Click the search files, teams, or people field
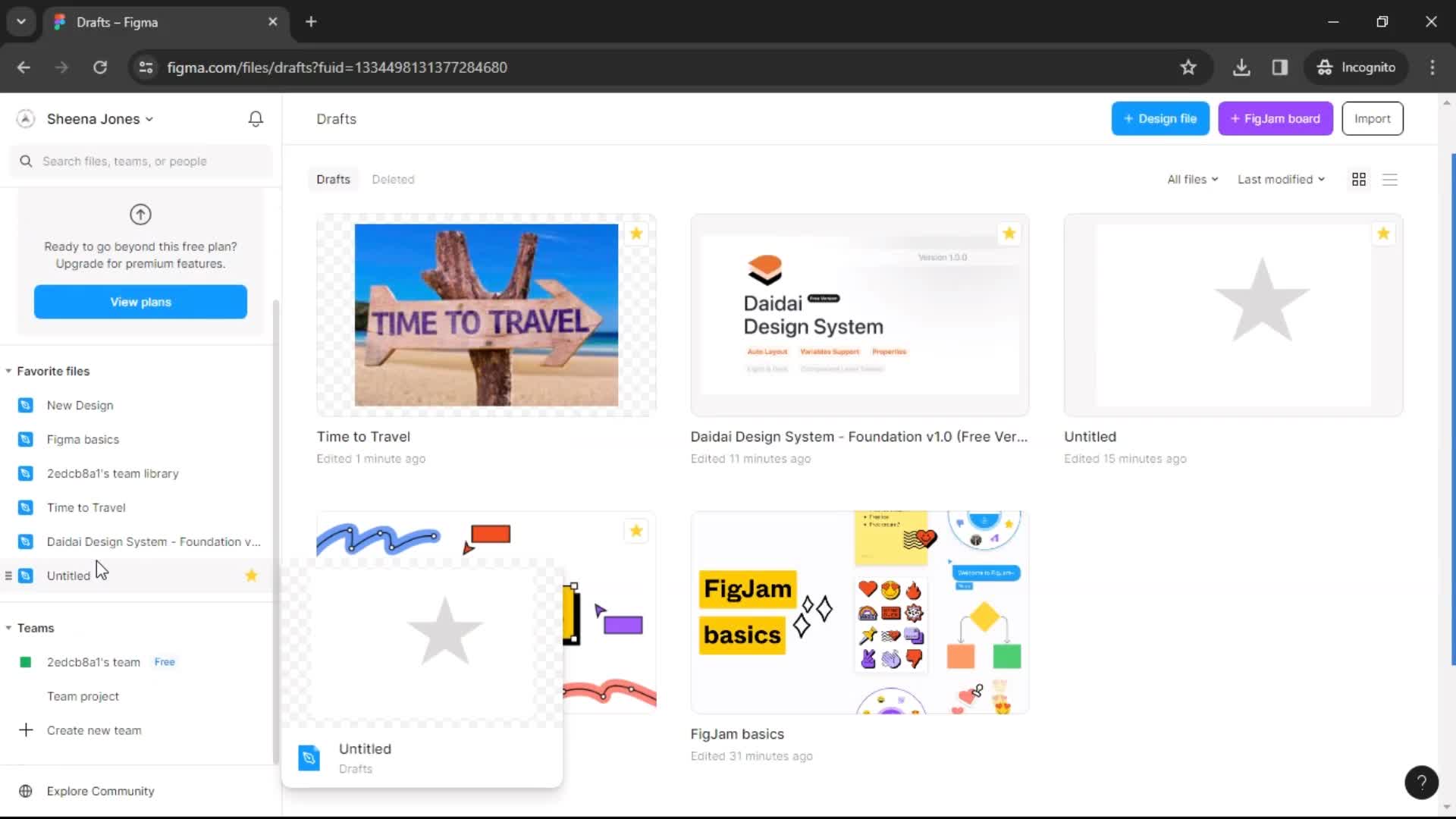Image resolution: width=1456 pixels, height=819 pixels. click(140, 162)
